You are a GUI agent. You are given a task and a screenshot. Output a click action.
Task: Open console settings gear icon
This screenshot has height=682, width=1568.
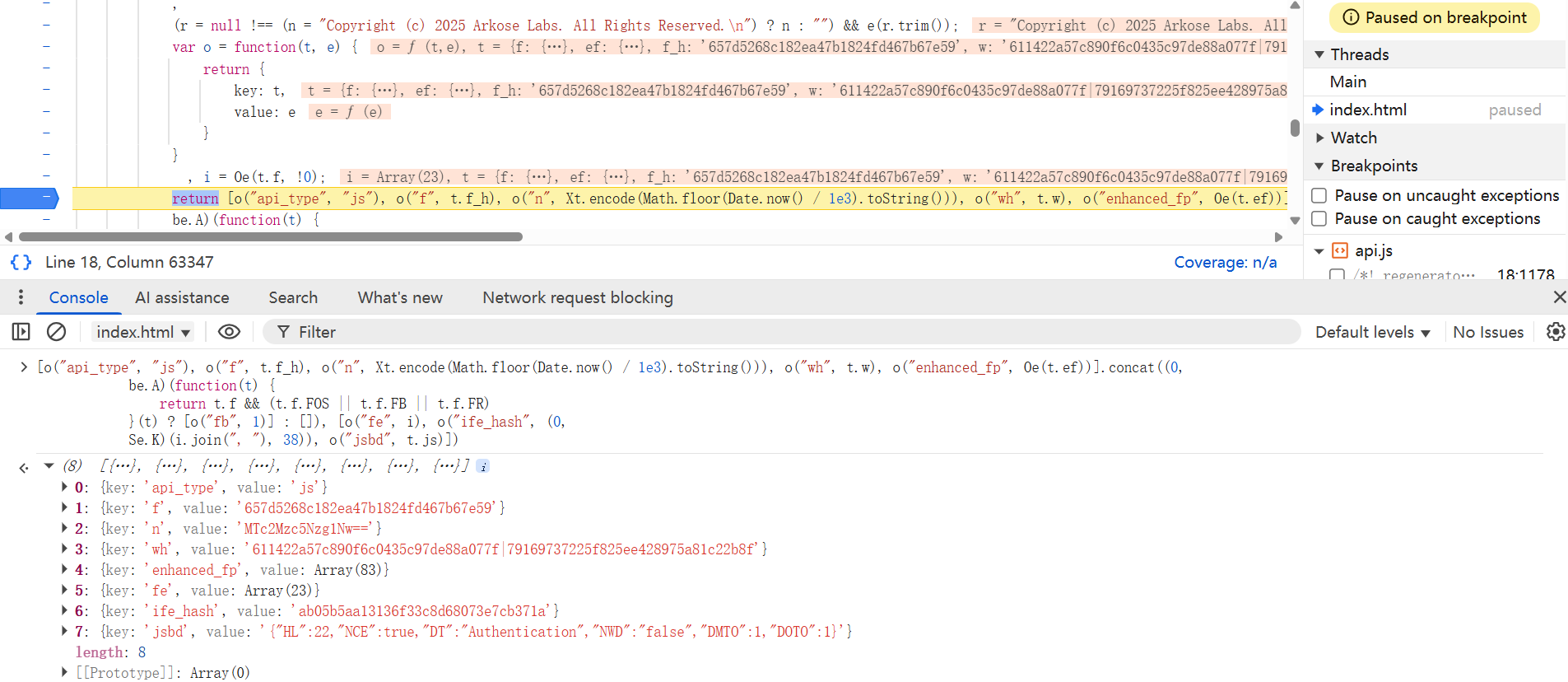tap(1555, 332)
